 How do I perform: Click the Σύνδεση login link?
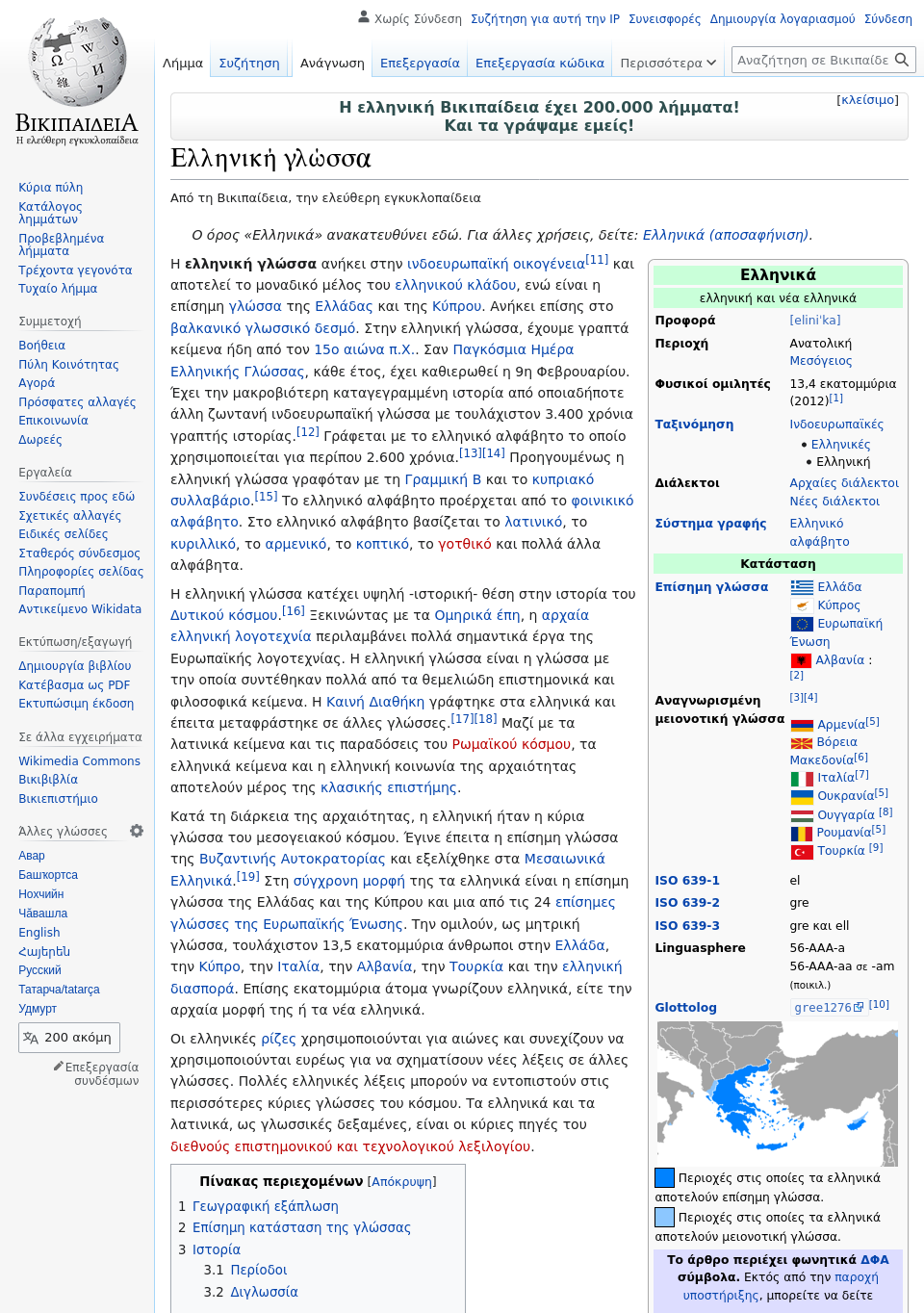887,18
